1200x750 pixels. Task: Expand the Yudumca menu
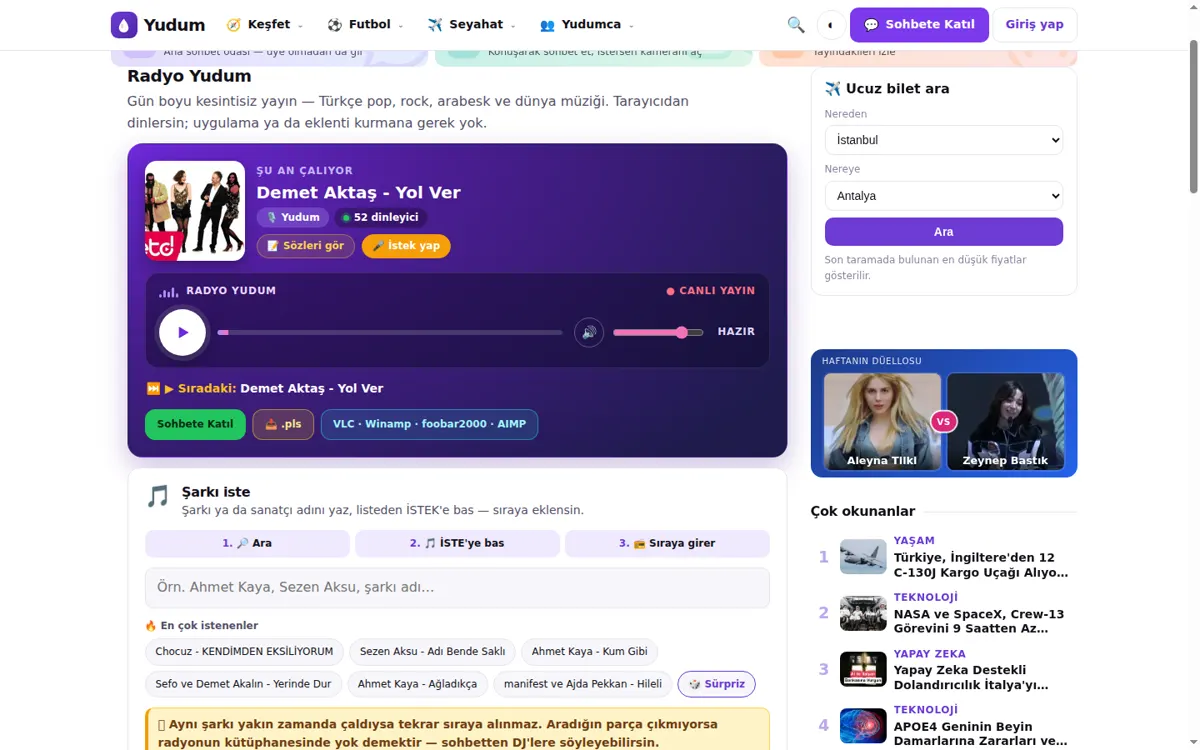[x=587, y=25]
